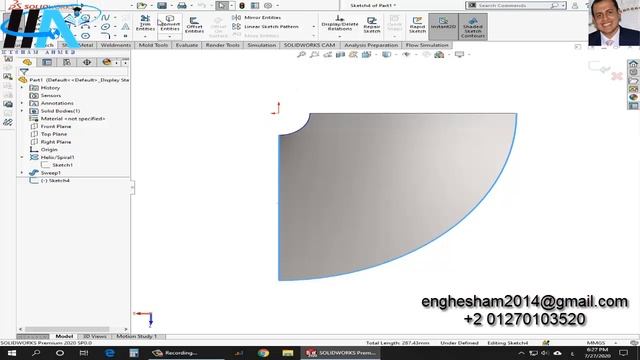Screen dimensions: 640x360
Task: Open the FeatureManager design tree tab
Action: point(27,62)
